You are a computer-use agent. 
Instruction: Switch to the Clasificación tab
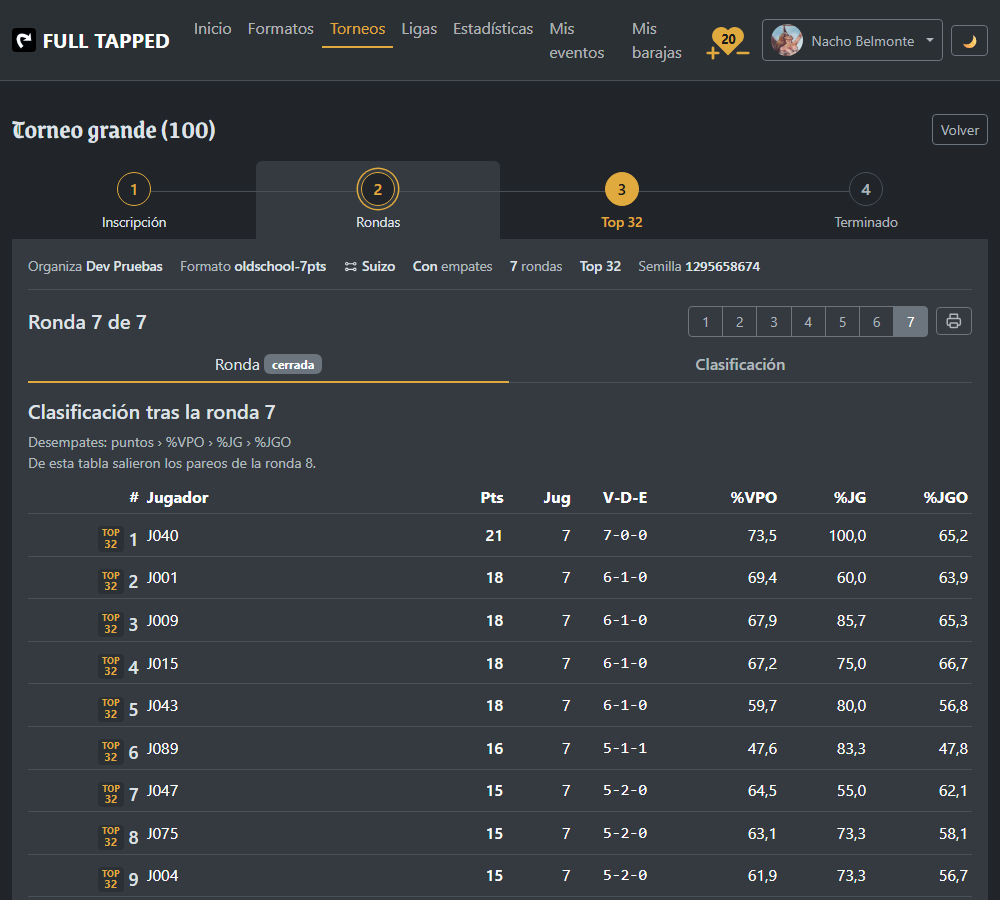pos(740,365)
